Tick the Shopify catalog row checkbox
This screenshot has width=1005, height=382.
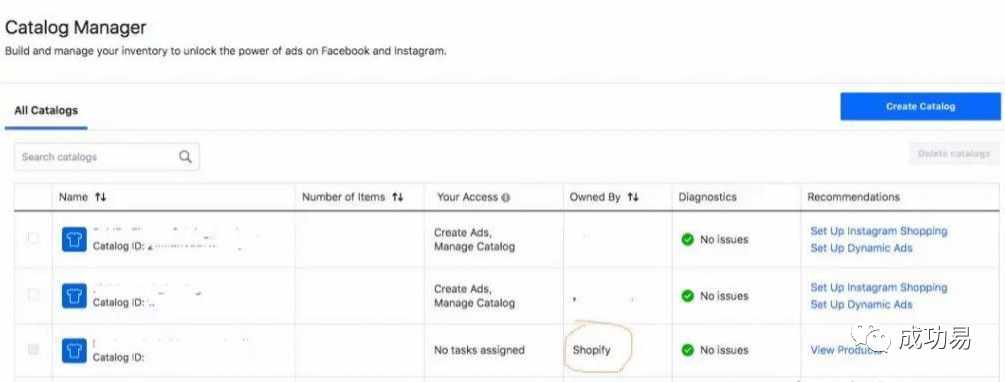click(33, 349)
